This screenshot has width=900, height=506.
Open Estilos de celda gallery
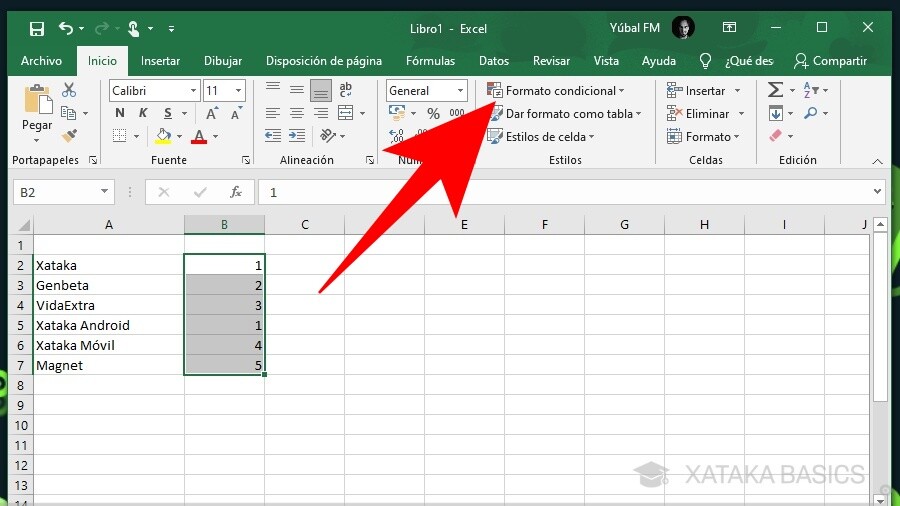(540, 137)
